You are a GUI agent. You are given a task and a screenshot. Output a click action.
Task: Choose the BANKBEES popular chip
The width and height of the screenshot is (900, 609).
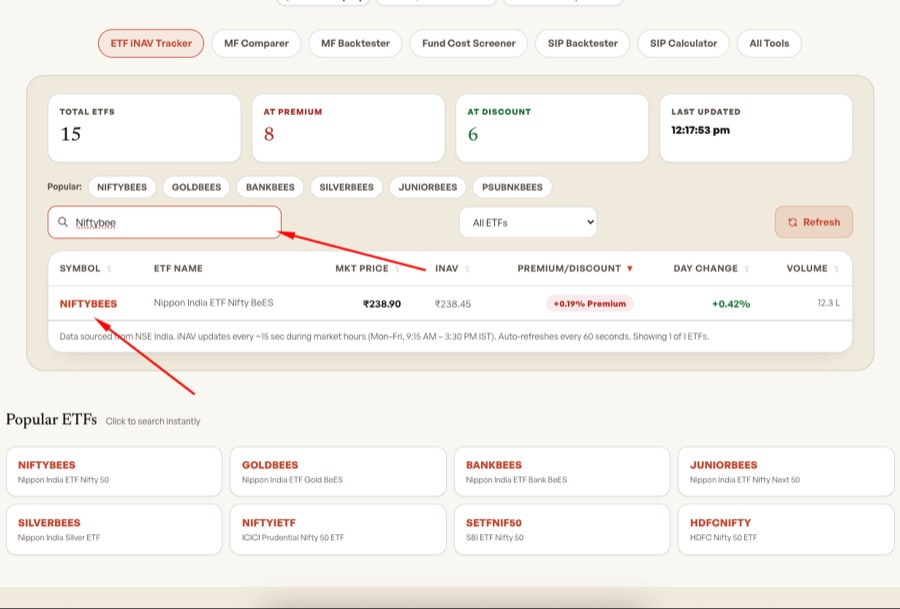pyautogui.click(x=270, y=187)
